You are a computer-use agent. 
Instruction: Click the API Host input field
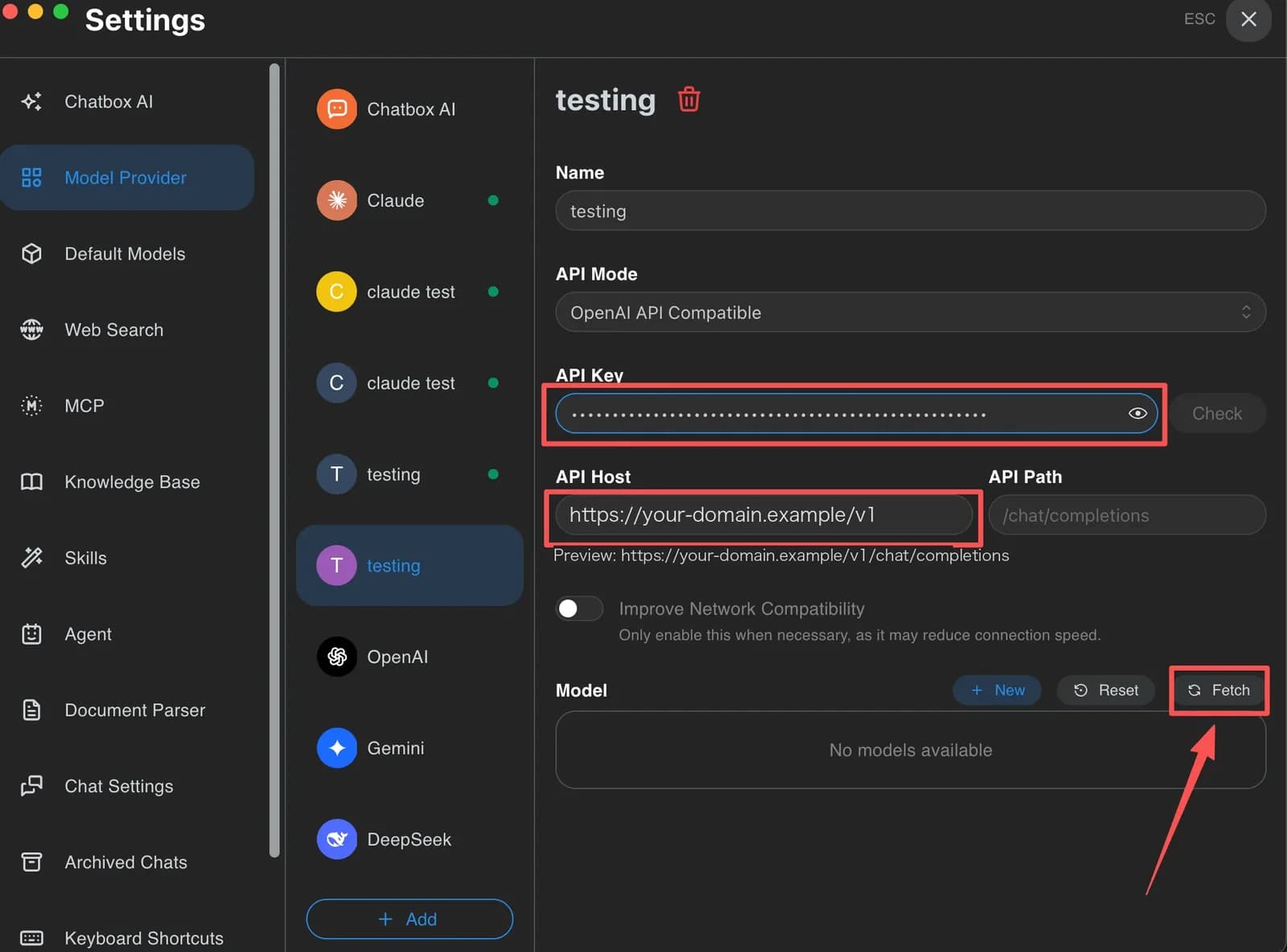[x=764, y=515]
